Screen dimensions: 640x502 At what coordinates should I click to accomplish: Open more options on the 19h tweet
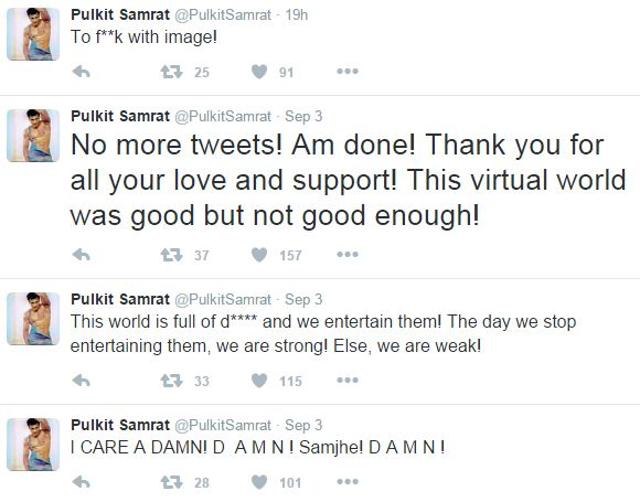pos(348,71)
